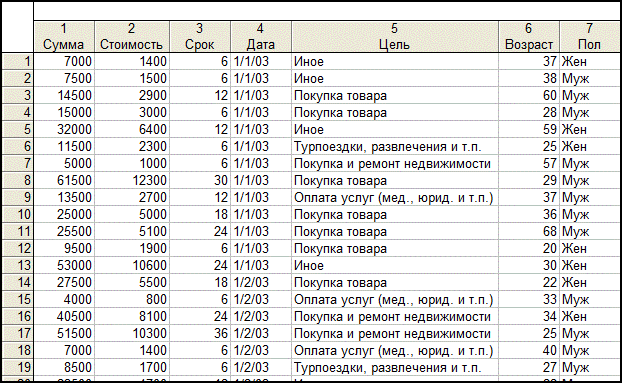
Task: Click Возраст cell 60
Action: pos(529,96)
